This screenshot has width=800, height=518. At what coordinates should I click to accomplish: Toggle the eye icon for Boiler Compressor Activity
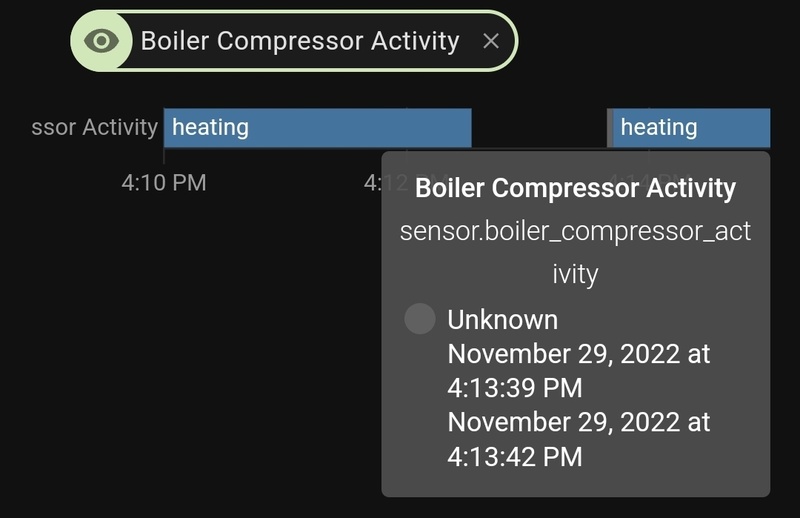click(101, 41)
